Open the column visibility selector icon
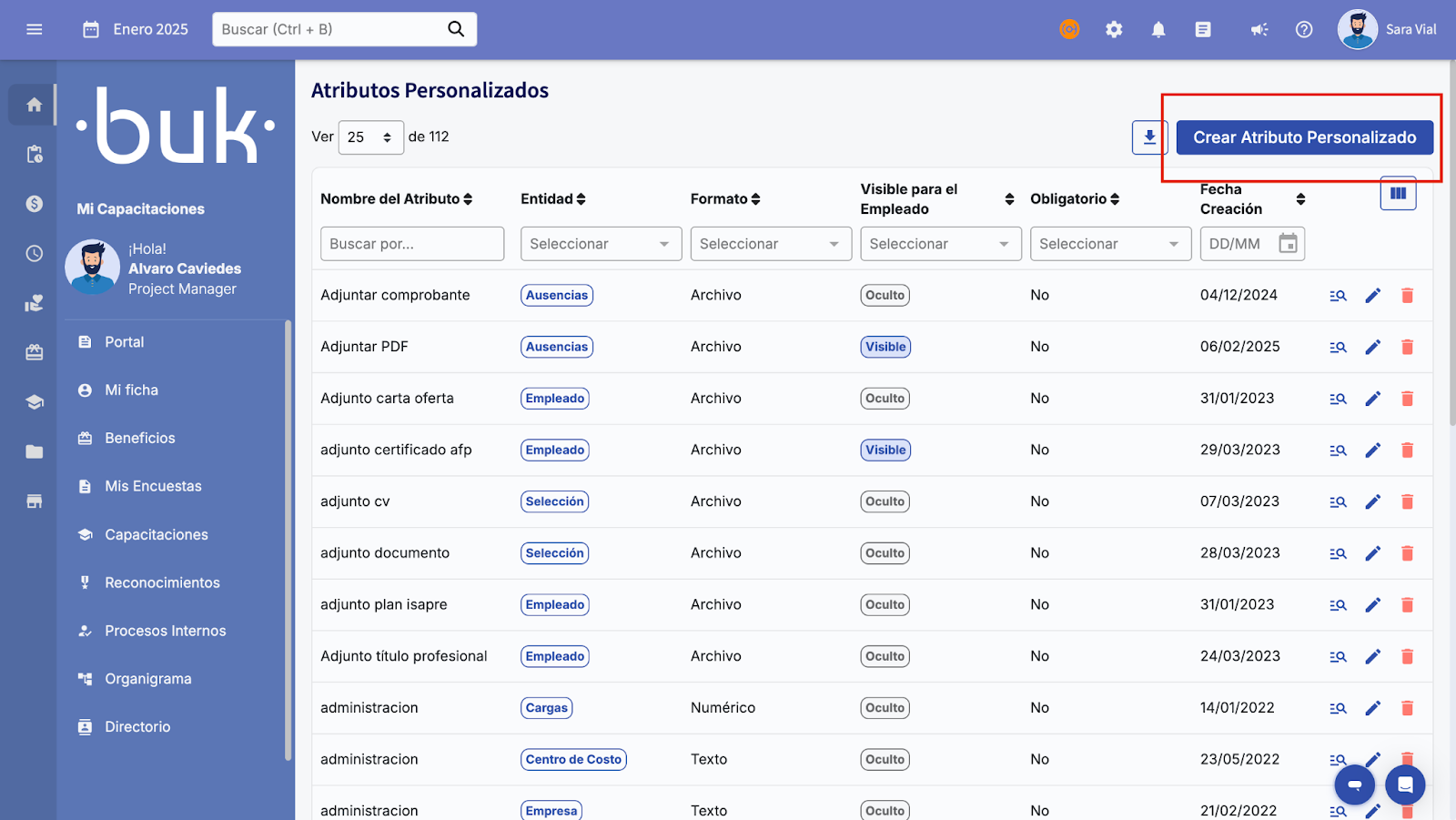The height and width of the screenshot is (820, 1456). (x=1398, y=193)
